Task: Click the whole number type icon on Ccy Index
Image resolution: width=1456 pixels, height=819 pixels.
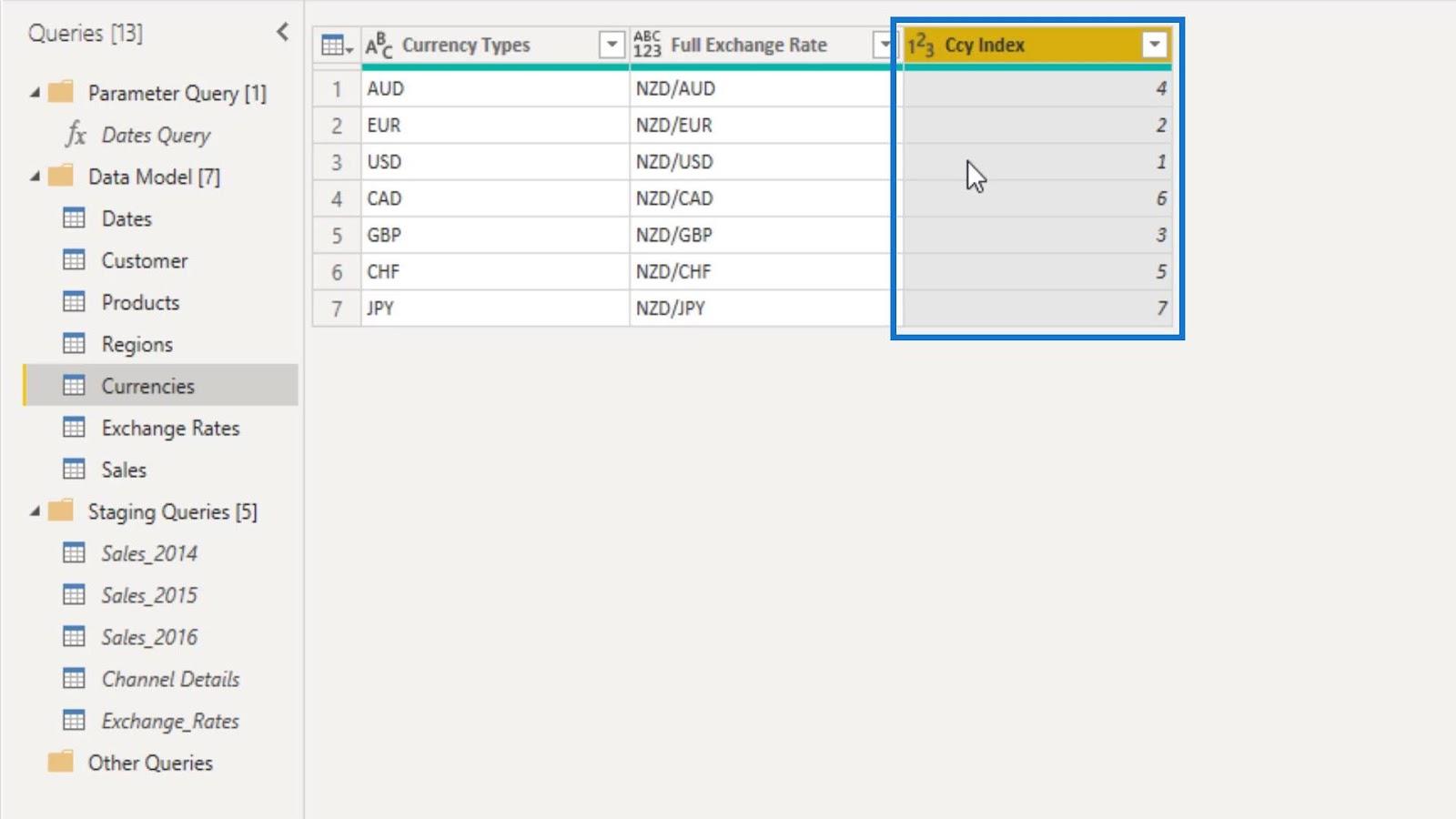Action: coord(921,45)
